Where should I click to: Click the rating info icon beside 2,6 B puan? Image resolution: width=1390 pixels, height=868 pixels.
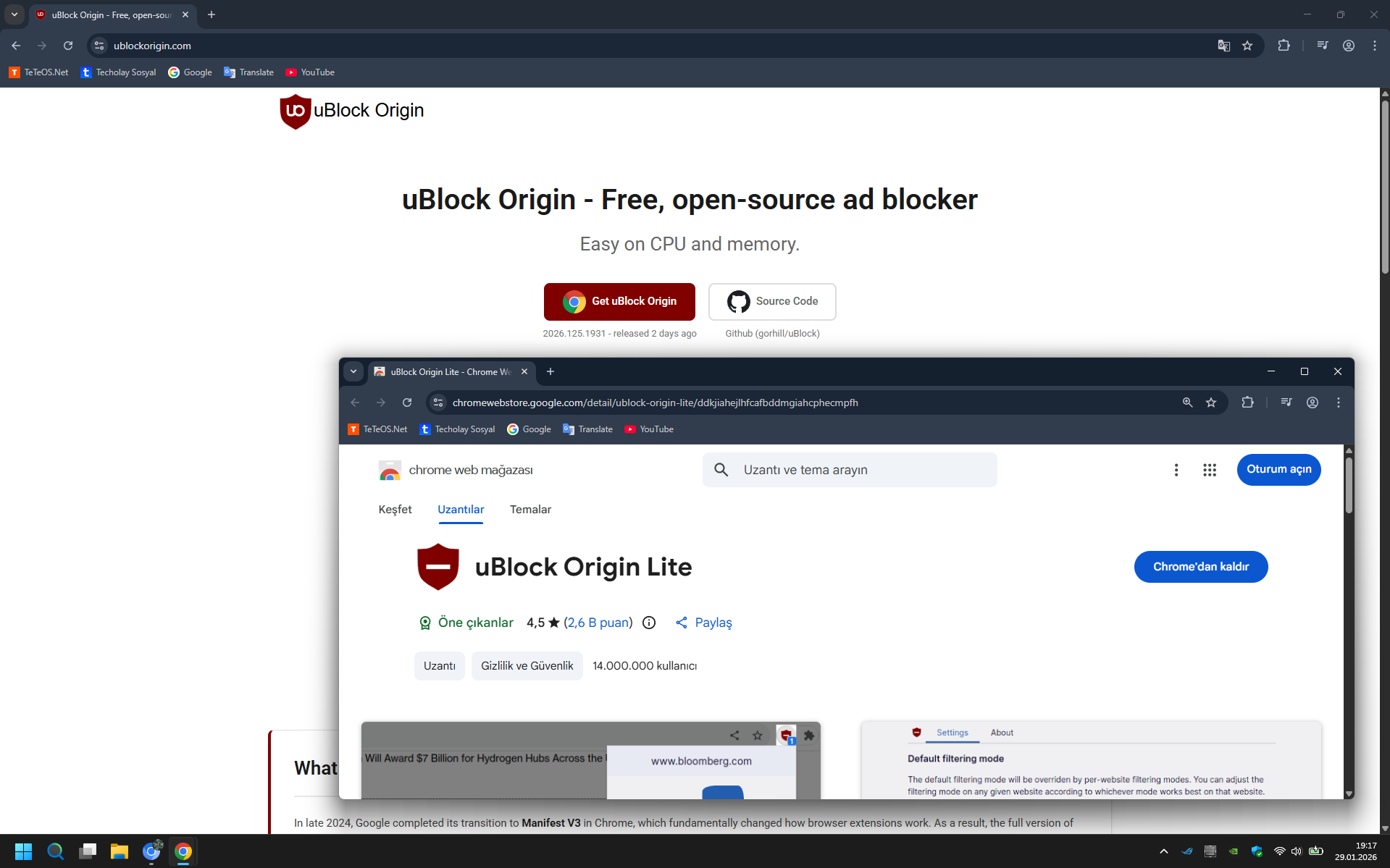[x=649, y=623]
